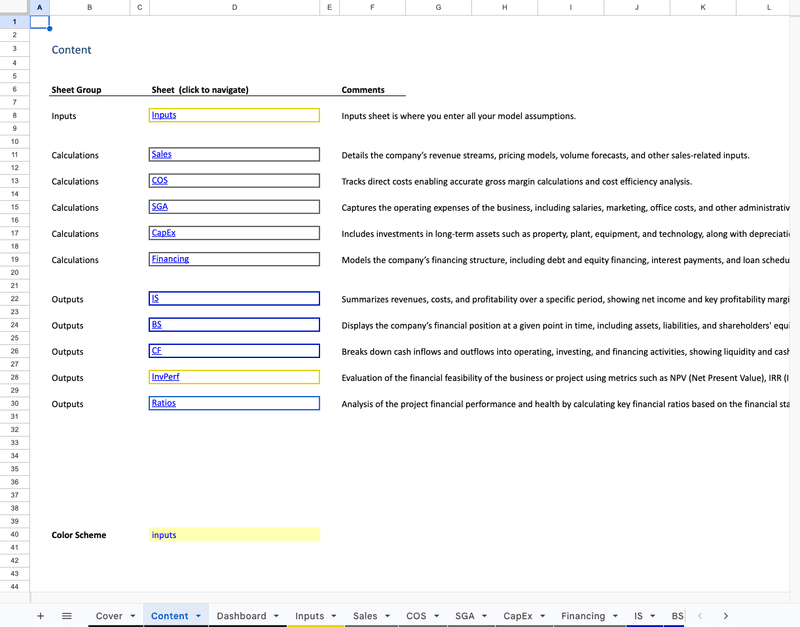
Task: Open the Financing tab dropdown arrow
Action: (x=614, y=616)
